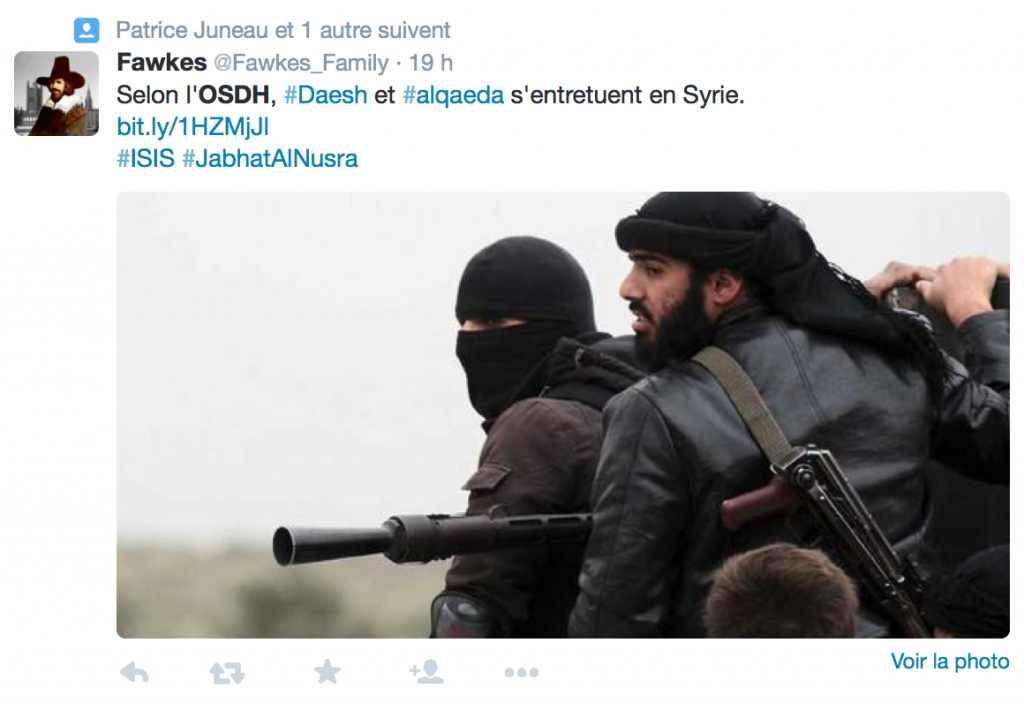Open the #JabhatAlNusra hashtag

(270, 159)
